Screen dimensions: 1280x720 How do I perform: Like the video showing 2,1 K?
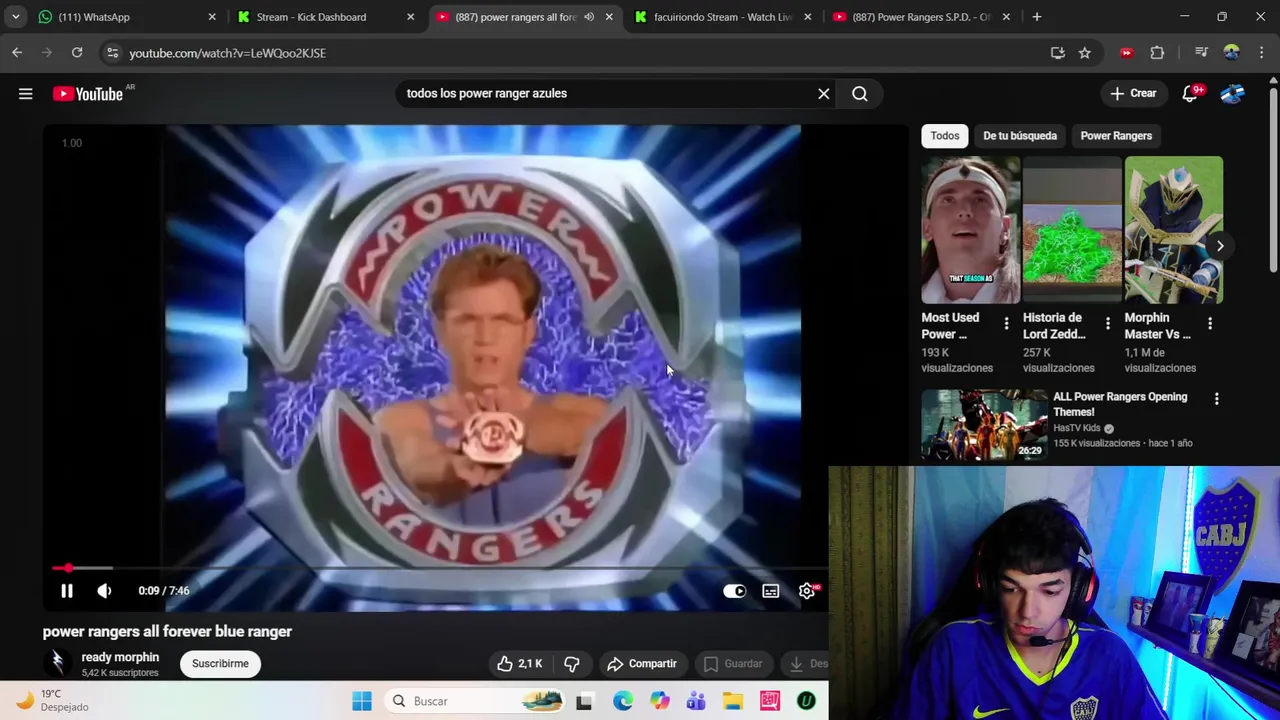(520, 664)
